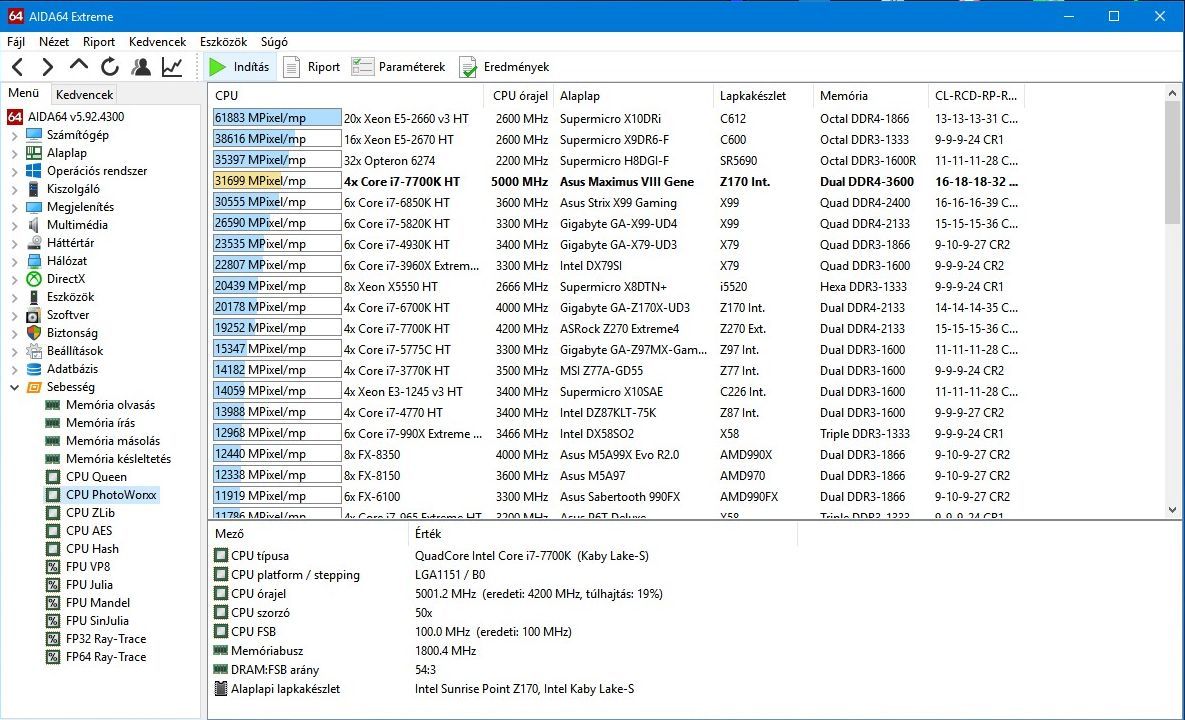Go forward with the right arrow icon
Image resolution: width=1185 pixels, height=720 pixels.
click(48, 67)
